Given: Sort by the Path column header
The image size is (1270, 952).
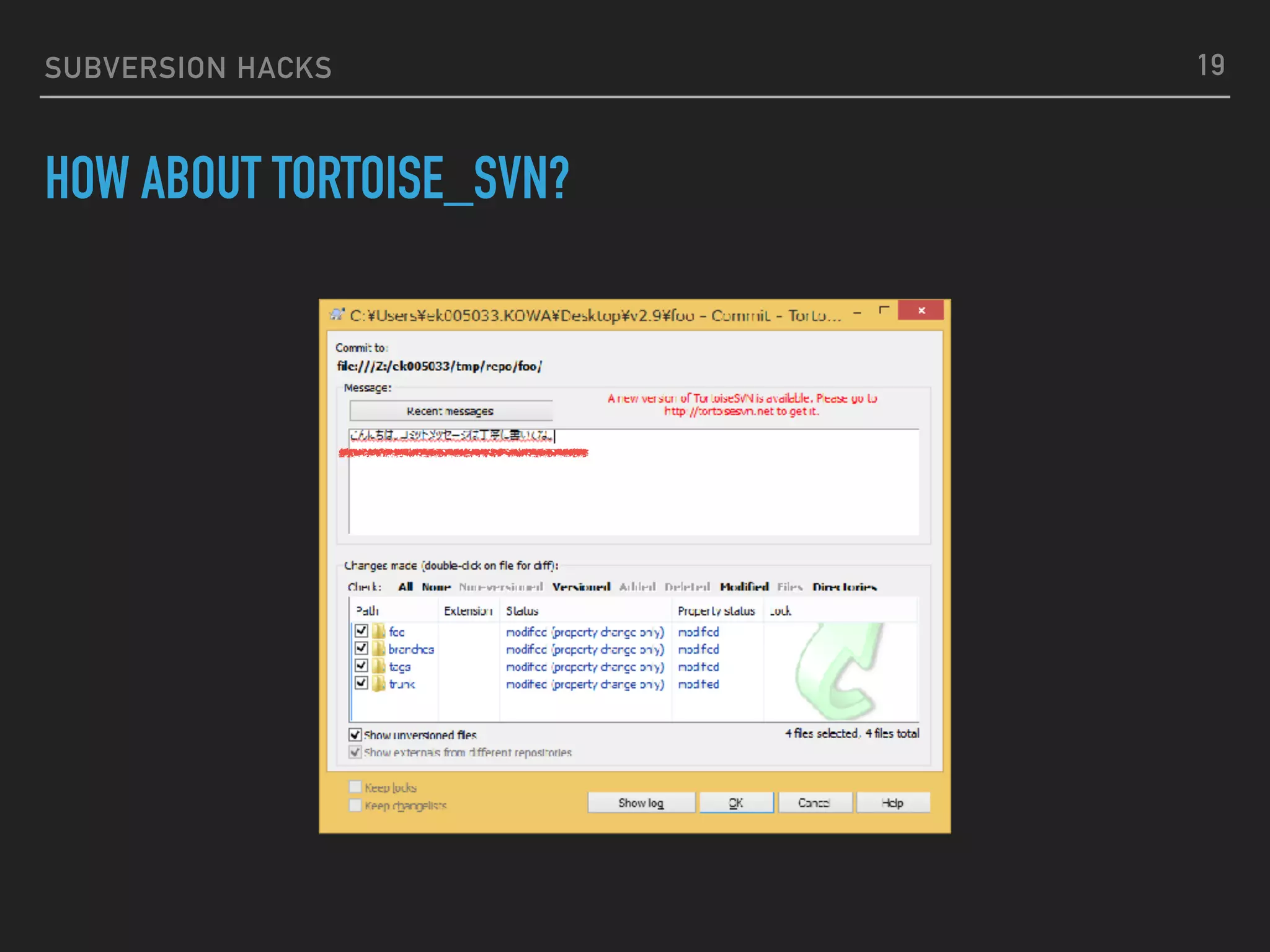Looking at the screenshot, I should 368,611.
